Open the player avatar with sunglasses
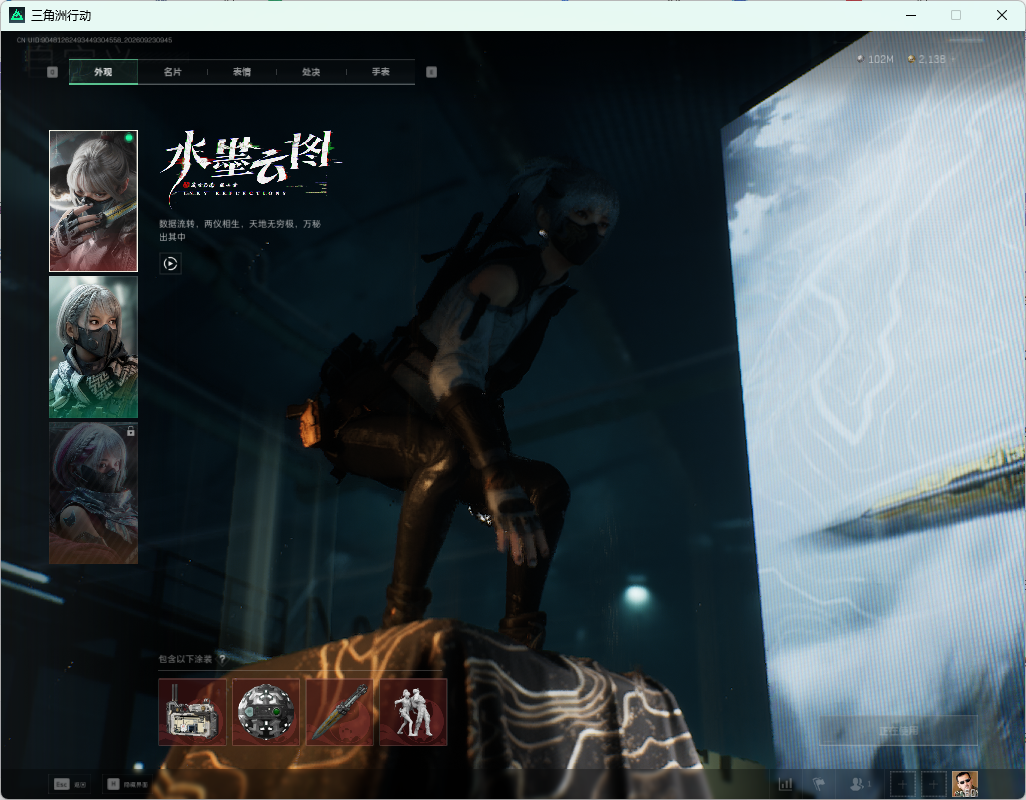Image resolution: width=1026 pixels, height=800 pixels. tap(964, 784)
